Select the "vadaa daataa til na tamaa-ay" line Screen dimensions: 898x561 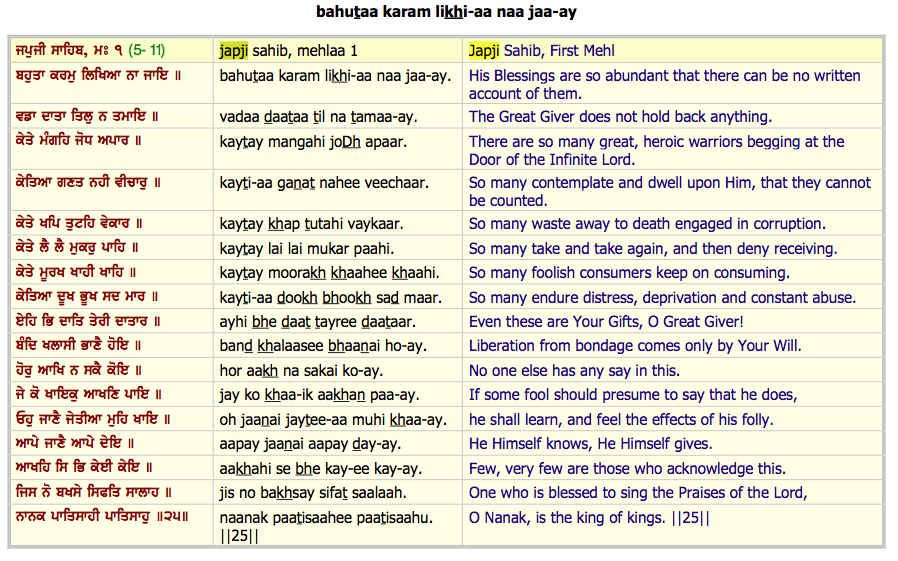[x=318, y=117]
